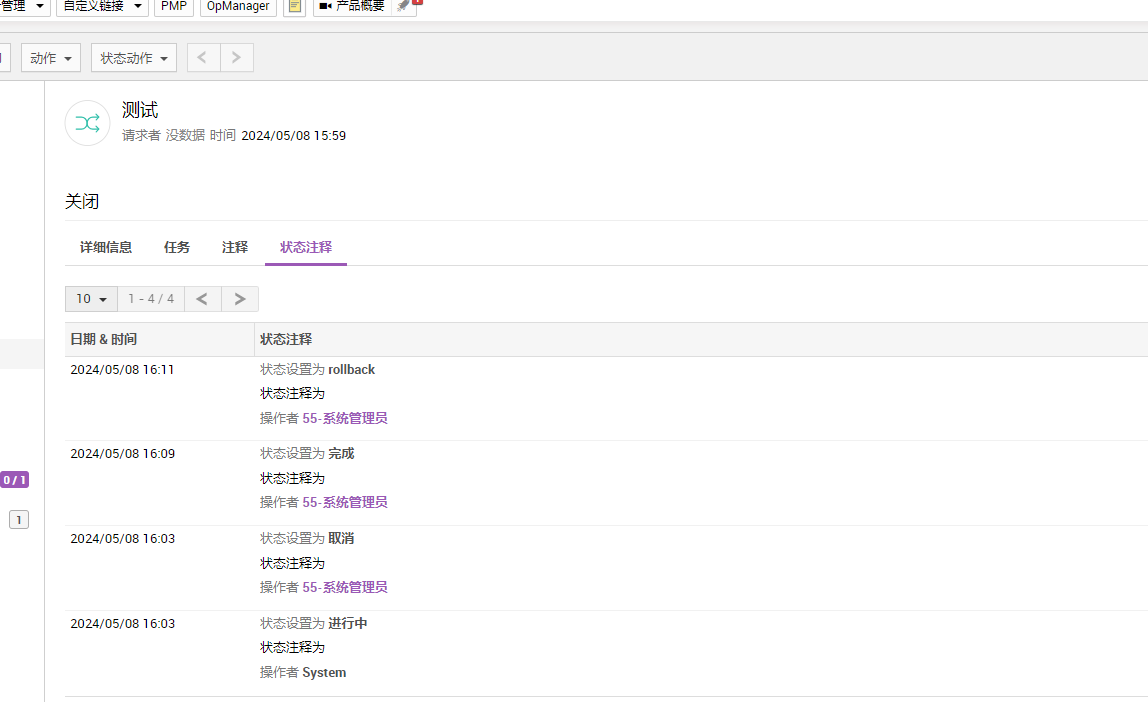The height and width of the screenshot is (702, 1148).
Task: Go to next change using top toolbar arrow
Action: (x=236, y=58)
